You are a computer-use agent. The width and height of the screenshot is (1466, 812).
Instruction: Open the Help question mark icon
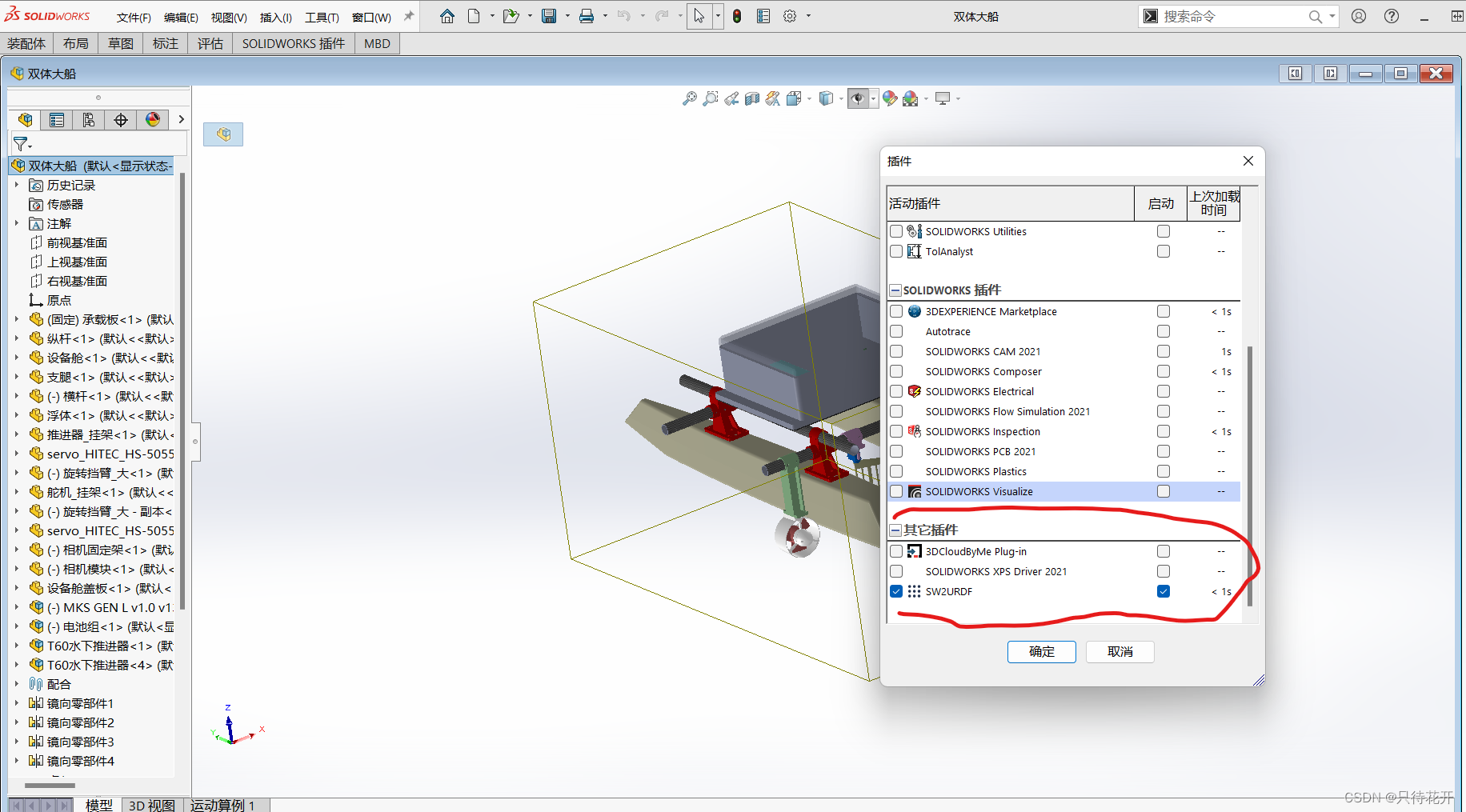(1392, 16)
